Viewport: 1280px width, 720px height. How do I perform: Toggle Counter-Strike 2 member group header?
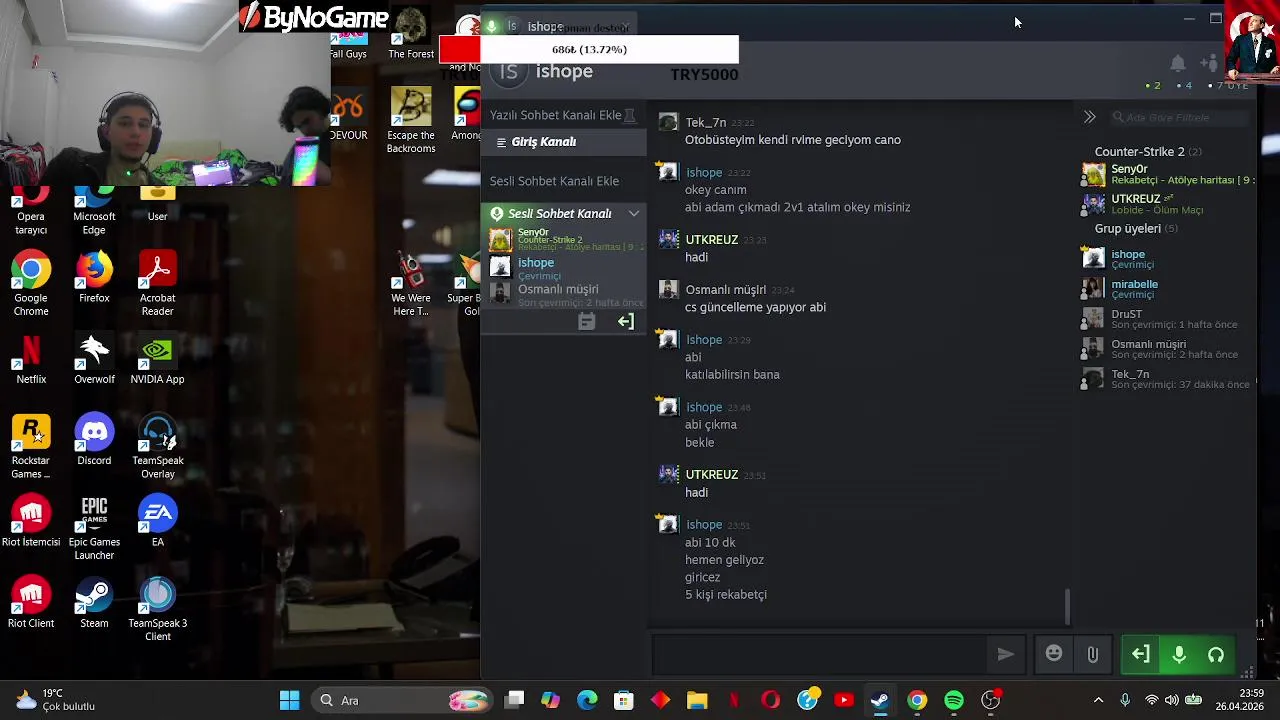(1147, 152)
